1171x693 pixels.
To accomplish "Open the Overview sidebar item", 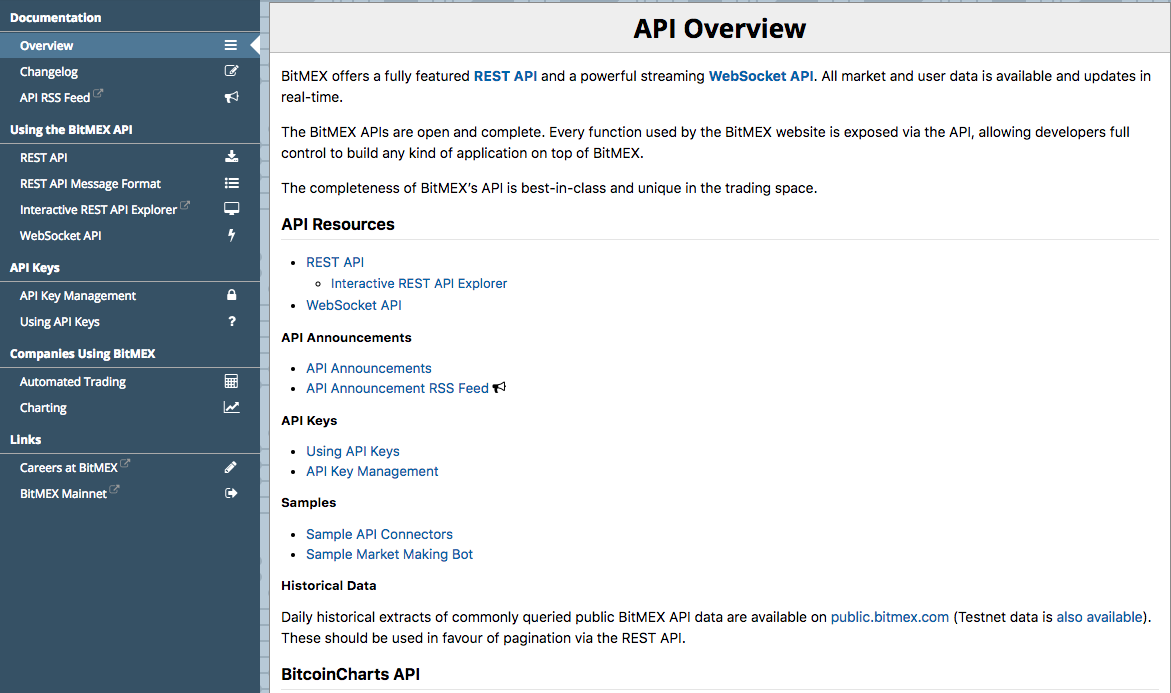I will click(130, 46).
